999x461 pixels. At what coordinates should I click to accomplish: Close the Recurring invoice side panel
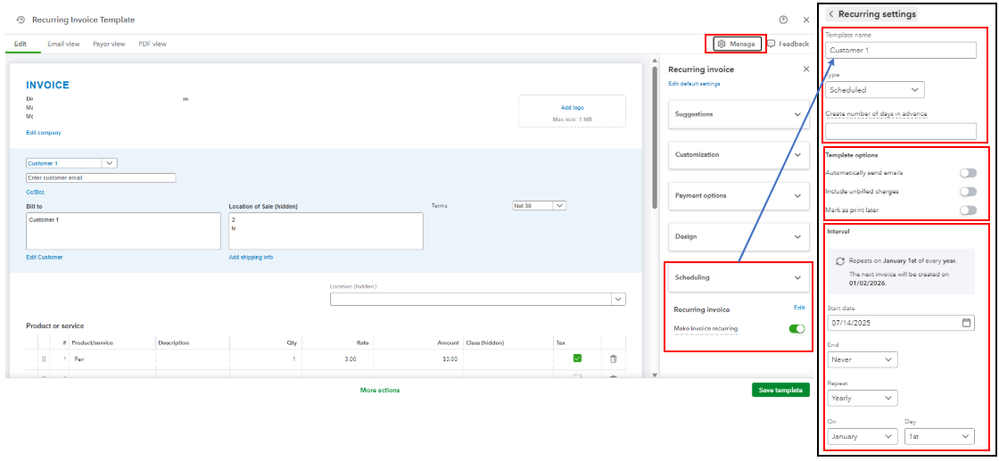[806, 69]
